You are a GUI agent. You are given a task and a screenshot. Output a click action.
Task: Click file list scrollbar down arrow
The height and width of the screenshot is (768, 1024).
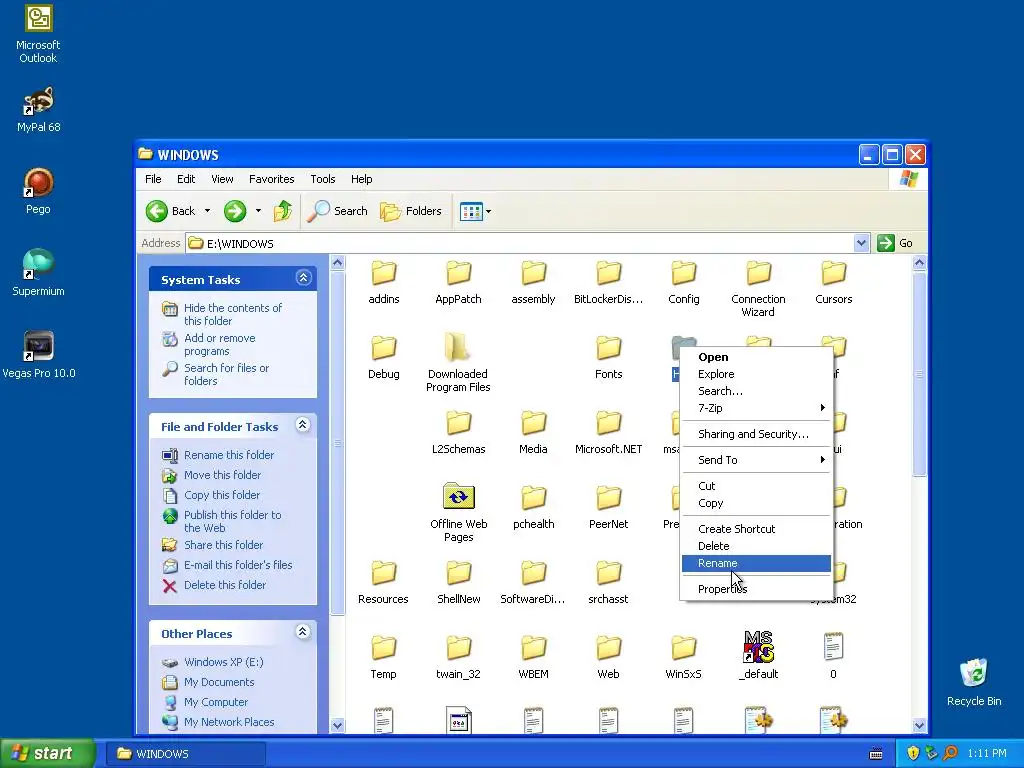click(x=919, y=724)
